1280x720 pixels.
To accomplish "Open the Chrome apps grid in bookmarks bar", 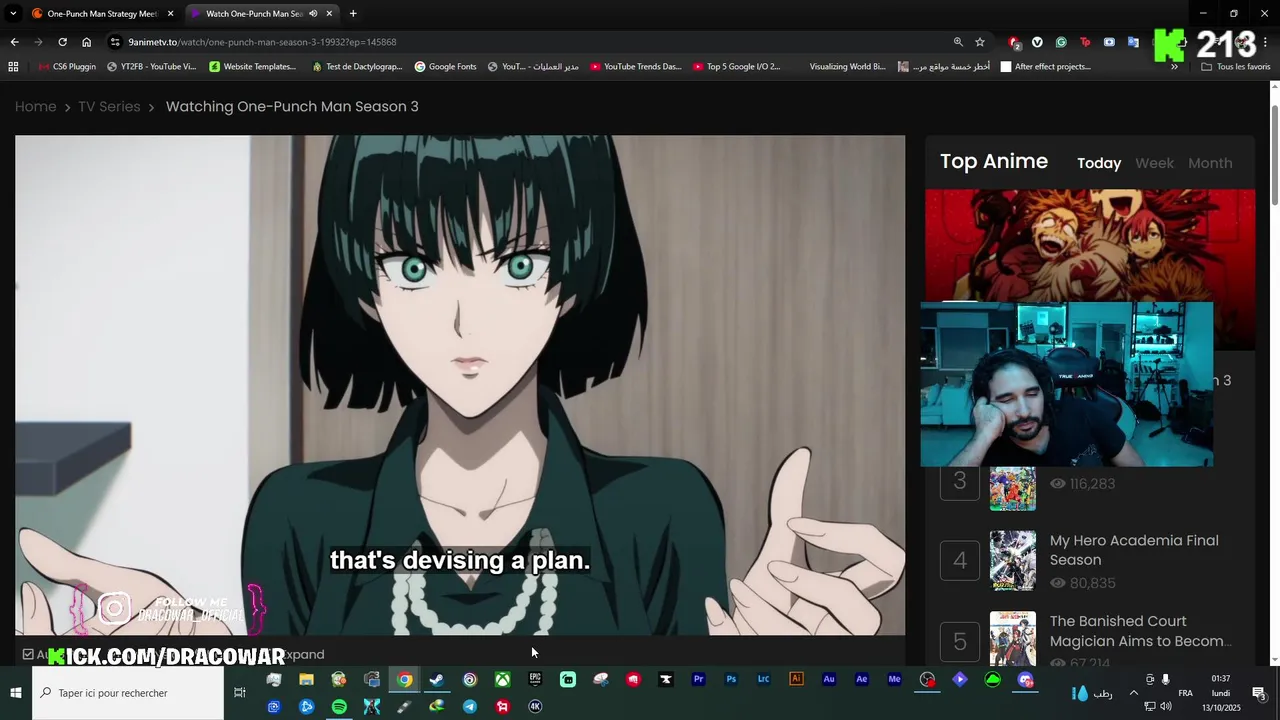I will pyautogui.click(x=13, y=67).
